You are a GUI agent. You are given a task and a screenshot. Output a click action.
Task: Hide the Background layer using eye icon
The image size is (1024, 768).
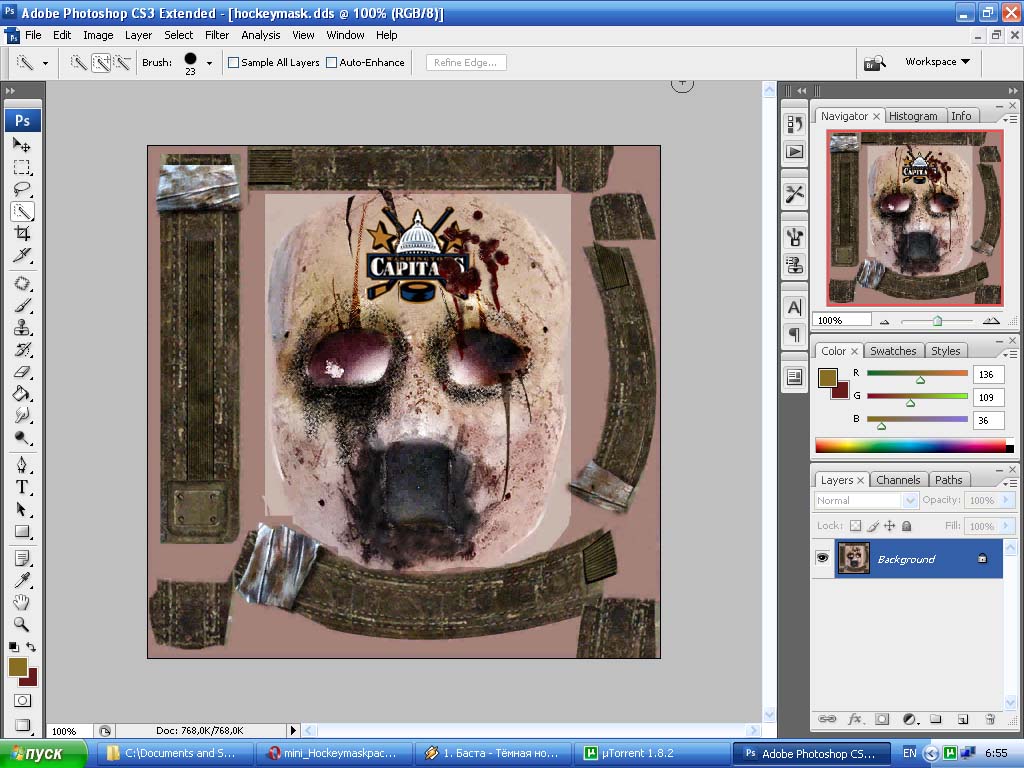point(822,558)
